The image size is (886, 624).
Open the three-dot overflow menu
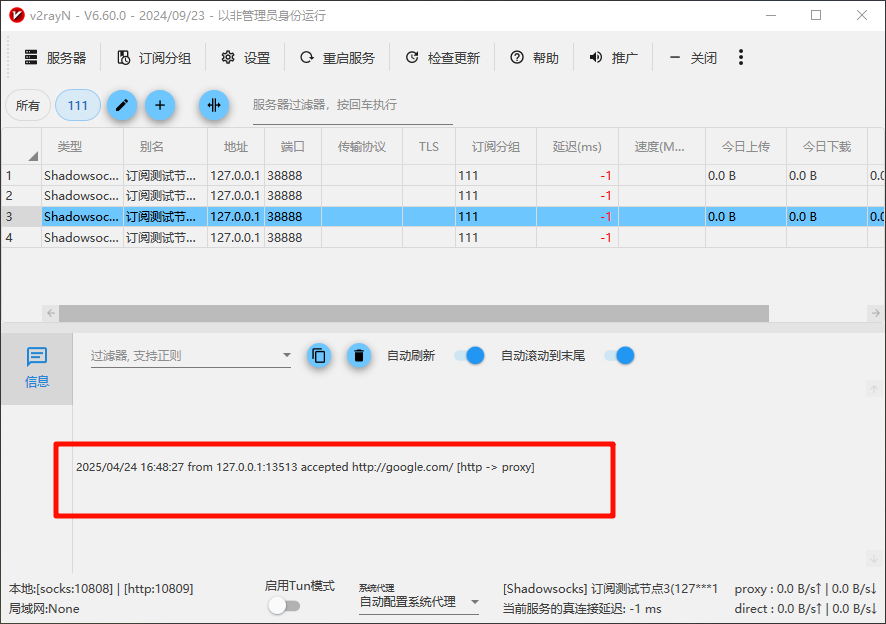(741, 58)
